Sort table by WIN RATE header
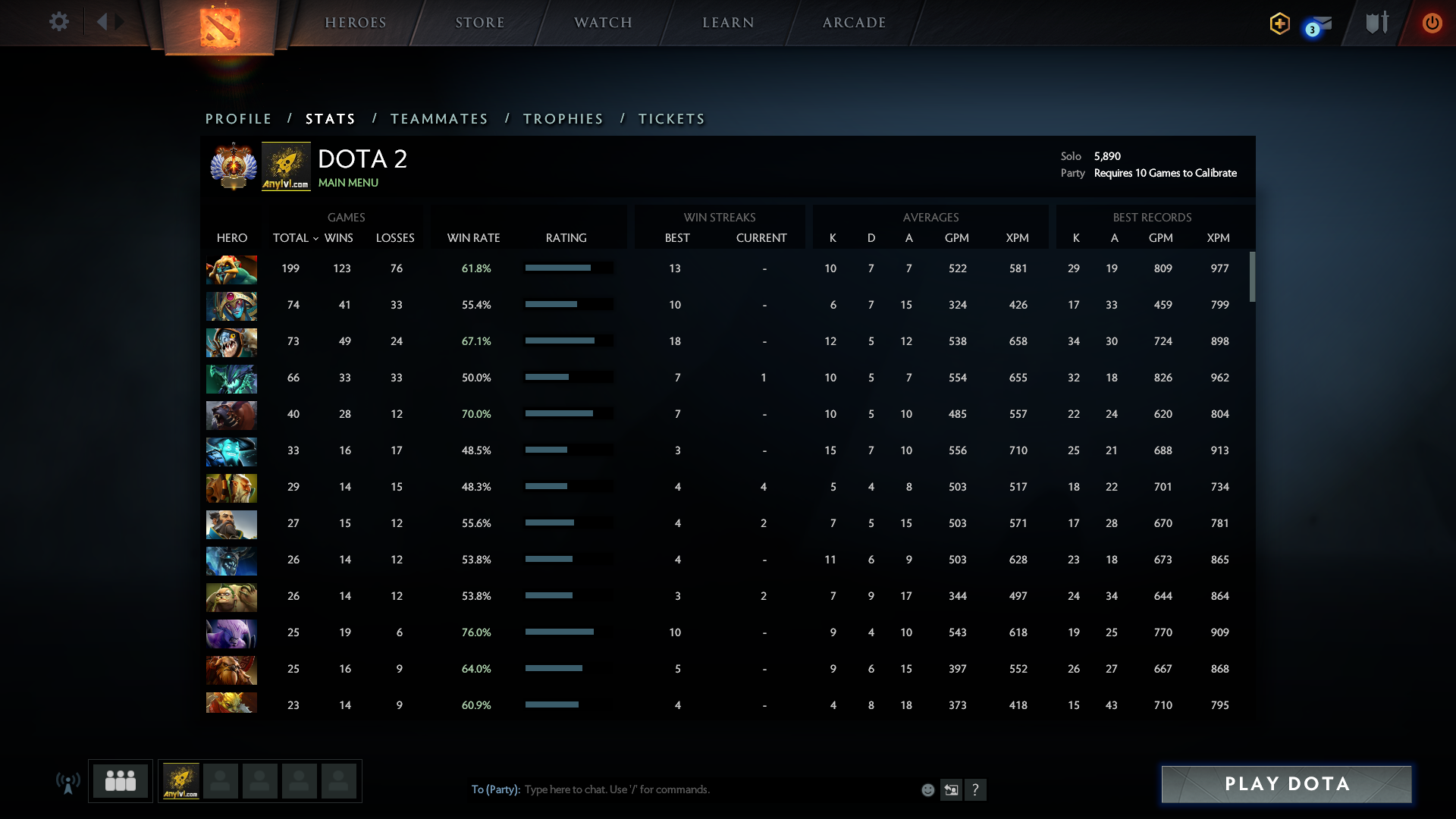Viewport: 1456px width, 819px height. pyautogui.click(x=473, y=237)
